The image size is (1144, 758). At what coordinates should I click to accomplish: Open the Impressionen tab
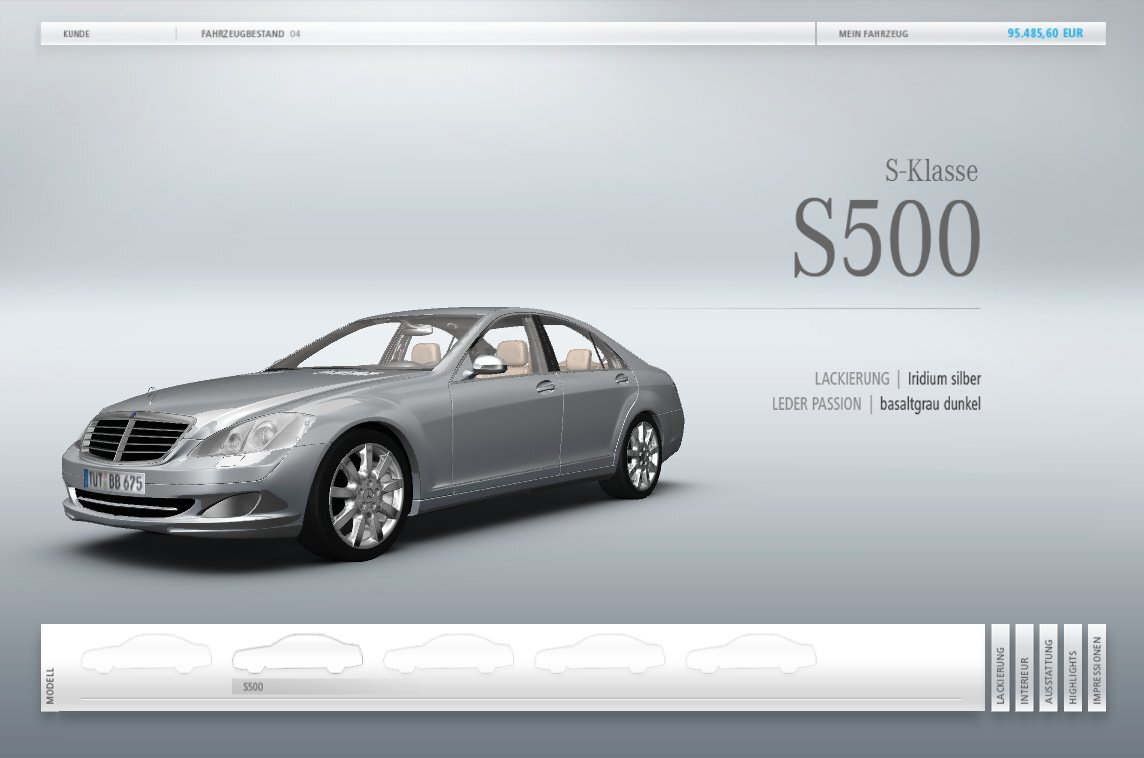click(x=1096, y=667)
